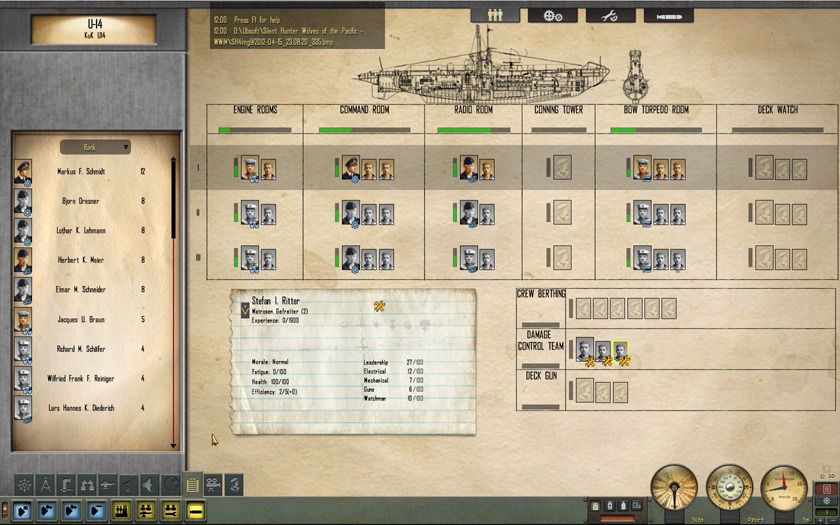The height and width of the screenshot is (525, 840).
Task: Go to the periscope station icon
Action: tap(66, 485)
